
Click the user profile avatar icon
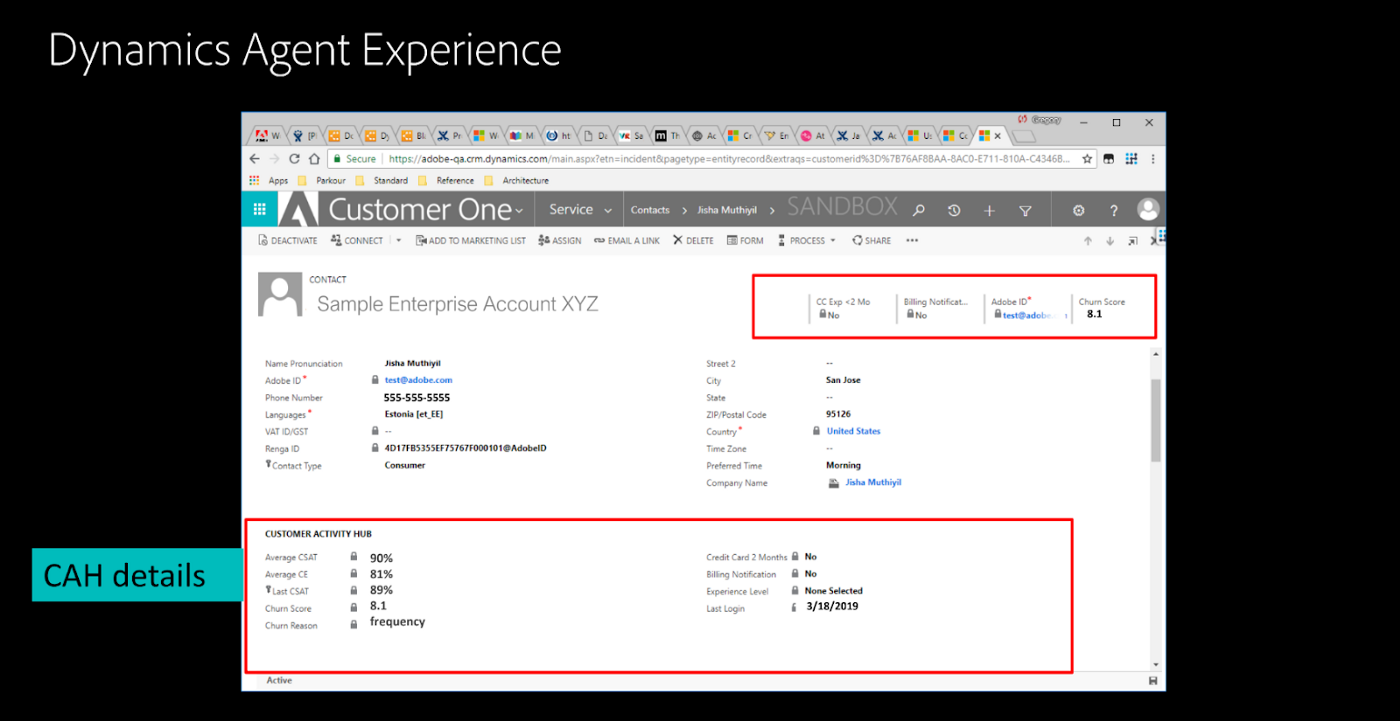pyautogui.click(x=1148, y=209)
